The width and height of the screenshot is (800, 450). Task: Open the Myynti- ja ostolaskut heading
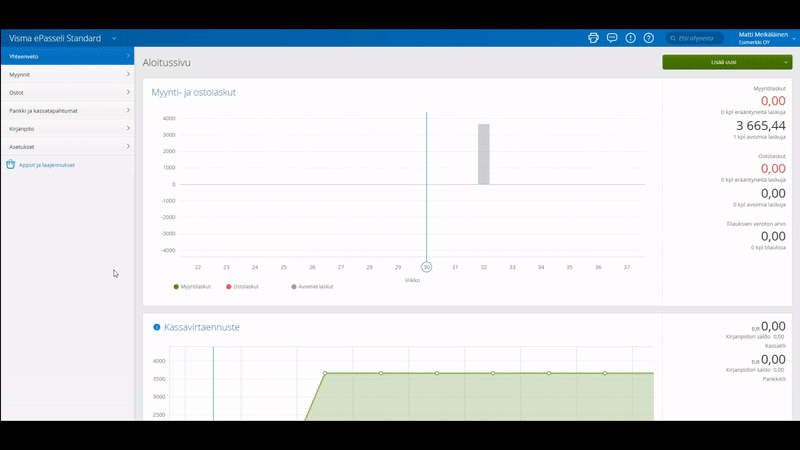pyautogui.click(x=193, y=92)
